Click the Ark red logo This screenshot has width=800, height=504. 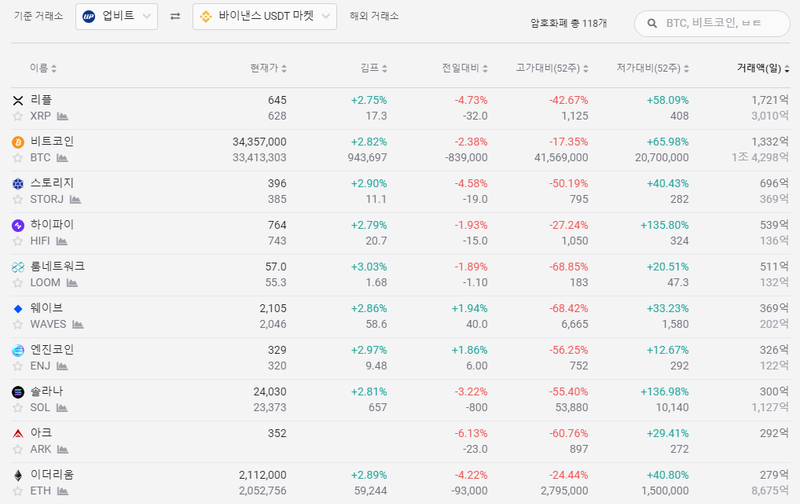click(x=18, y=434)
